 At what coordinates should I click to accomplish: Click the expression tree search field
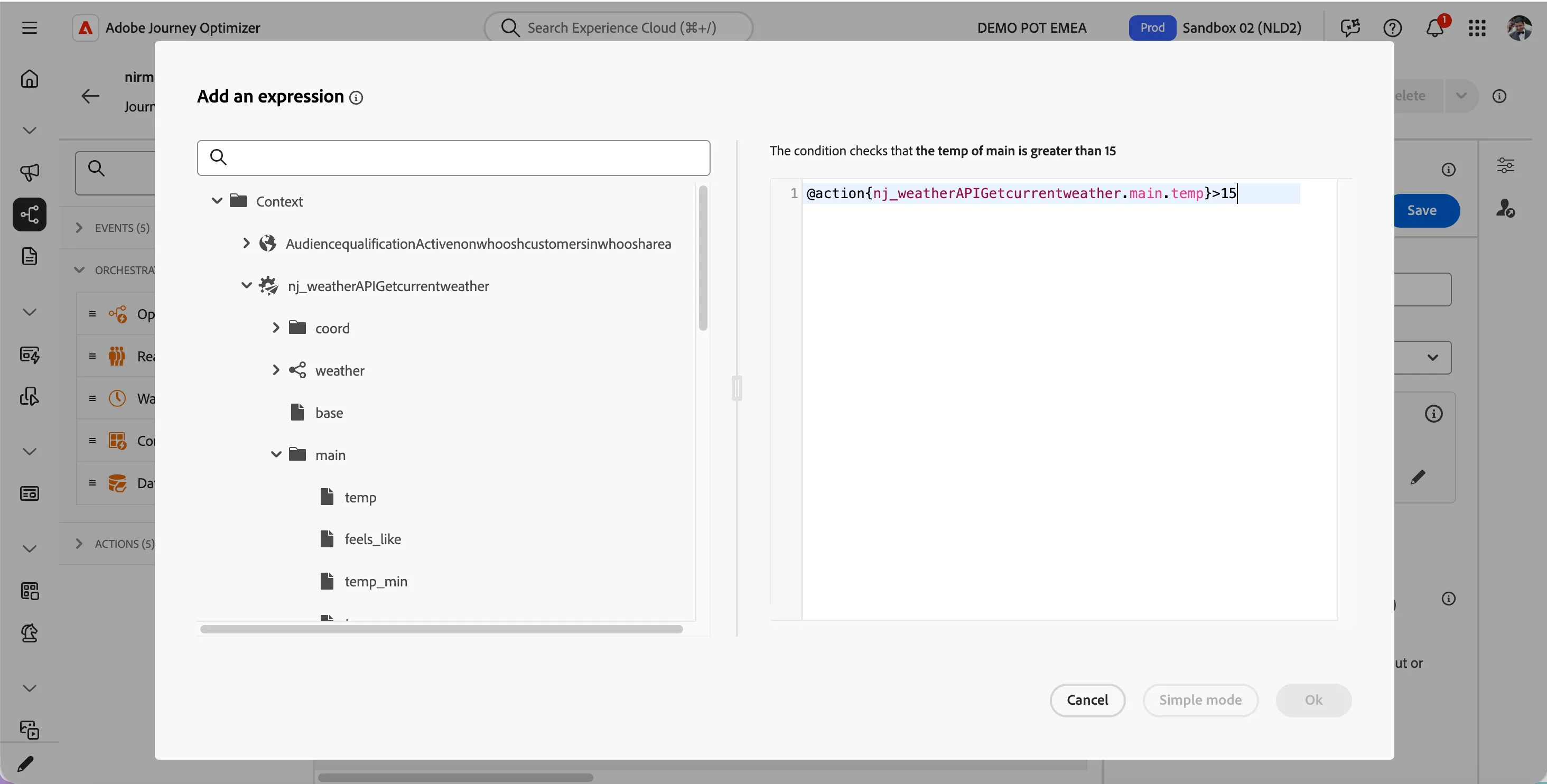(453, 158)
